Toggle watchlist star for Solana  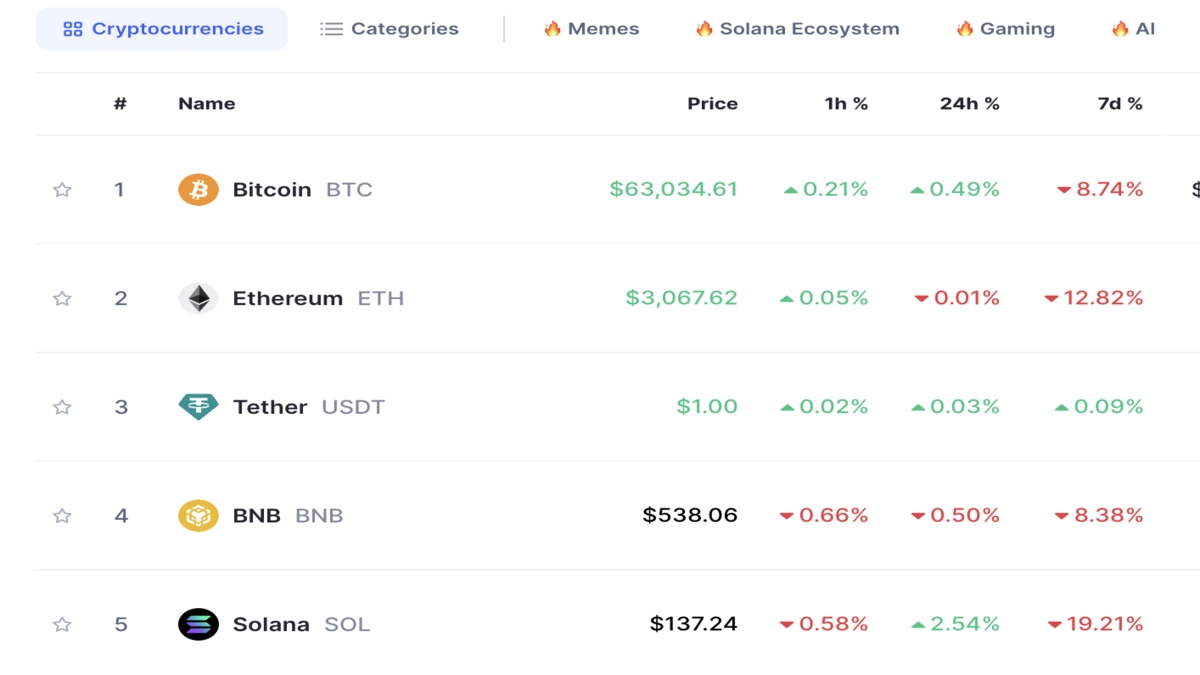coord(62,624)
